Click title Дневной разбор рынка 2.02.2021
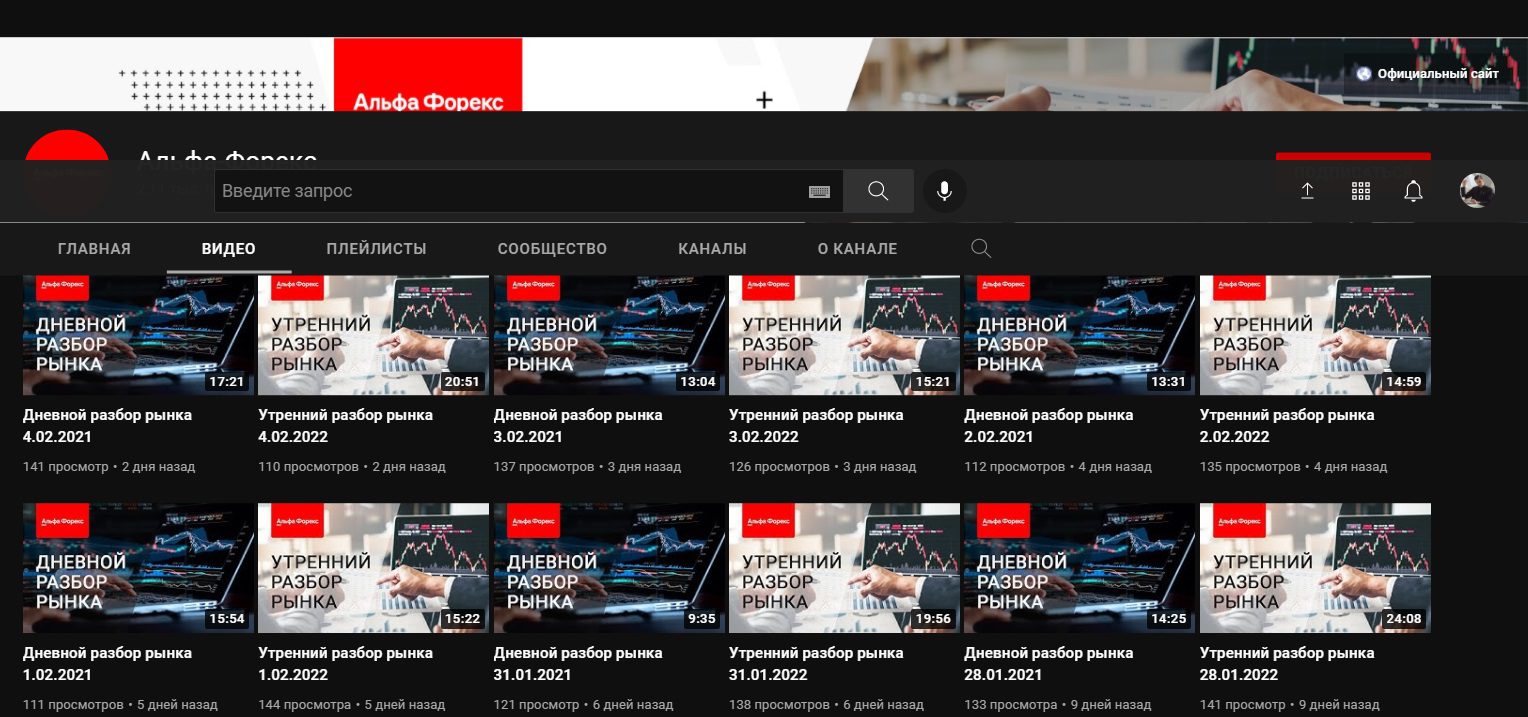The width and height of the screenshot is (1528, 717). click(x=1048, y=426)
